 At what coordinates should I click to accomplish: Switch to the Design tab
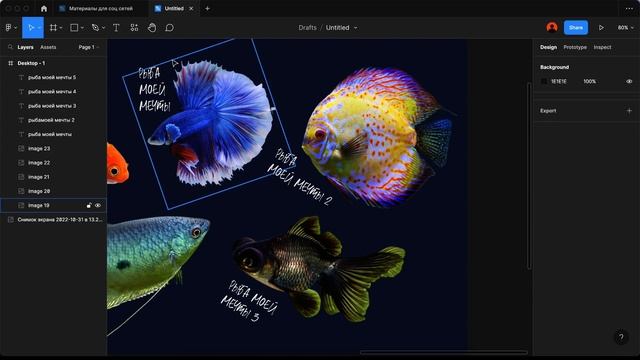tap(548, 47)
